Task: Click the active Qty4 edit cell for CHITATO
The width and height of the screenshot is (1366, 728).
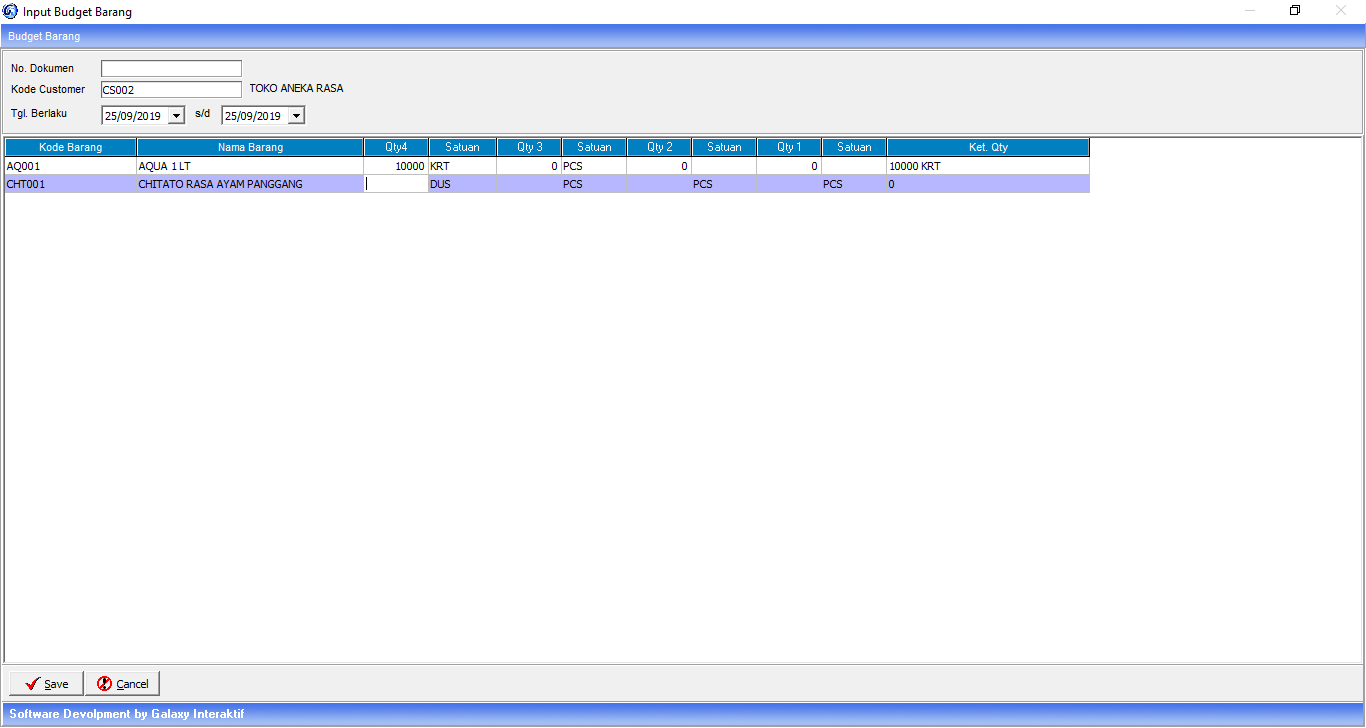Action: [396, 184]
